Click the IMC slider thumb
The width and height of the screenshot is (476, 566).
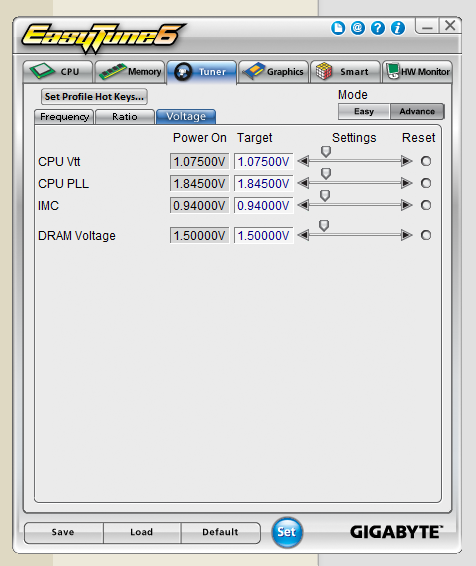click(x=325, y=196)
